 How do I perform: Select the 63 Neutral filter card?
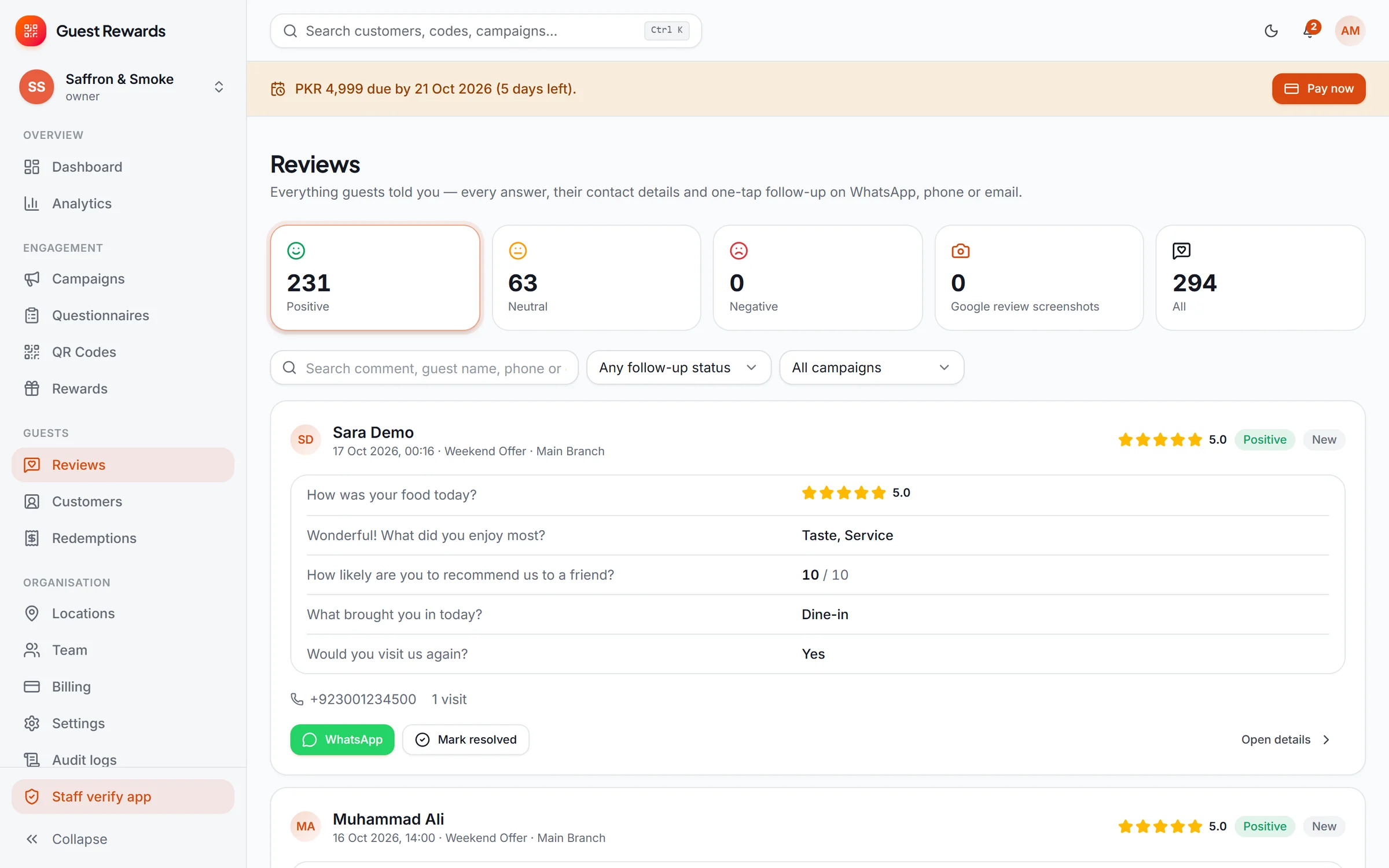[596, 278]
